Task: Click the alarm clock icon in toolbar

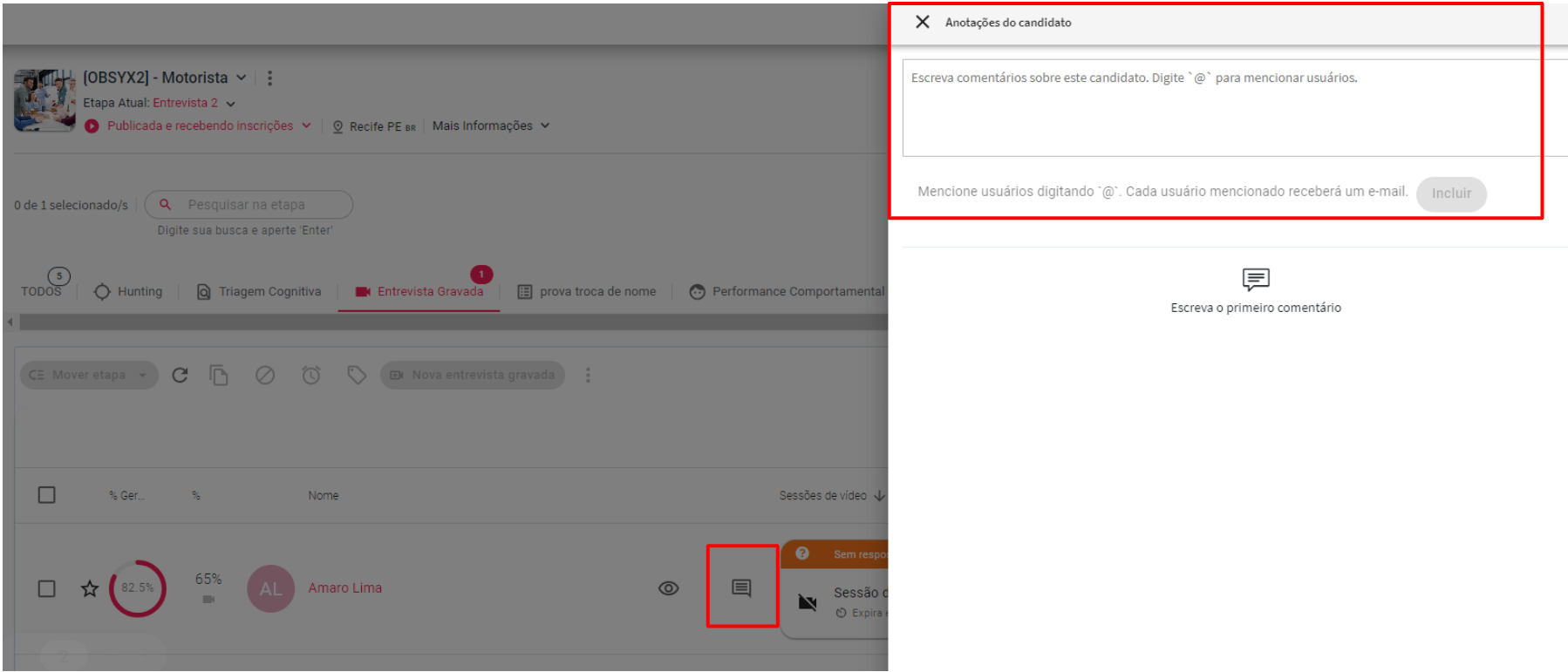Action: coord(311,375)
